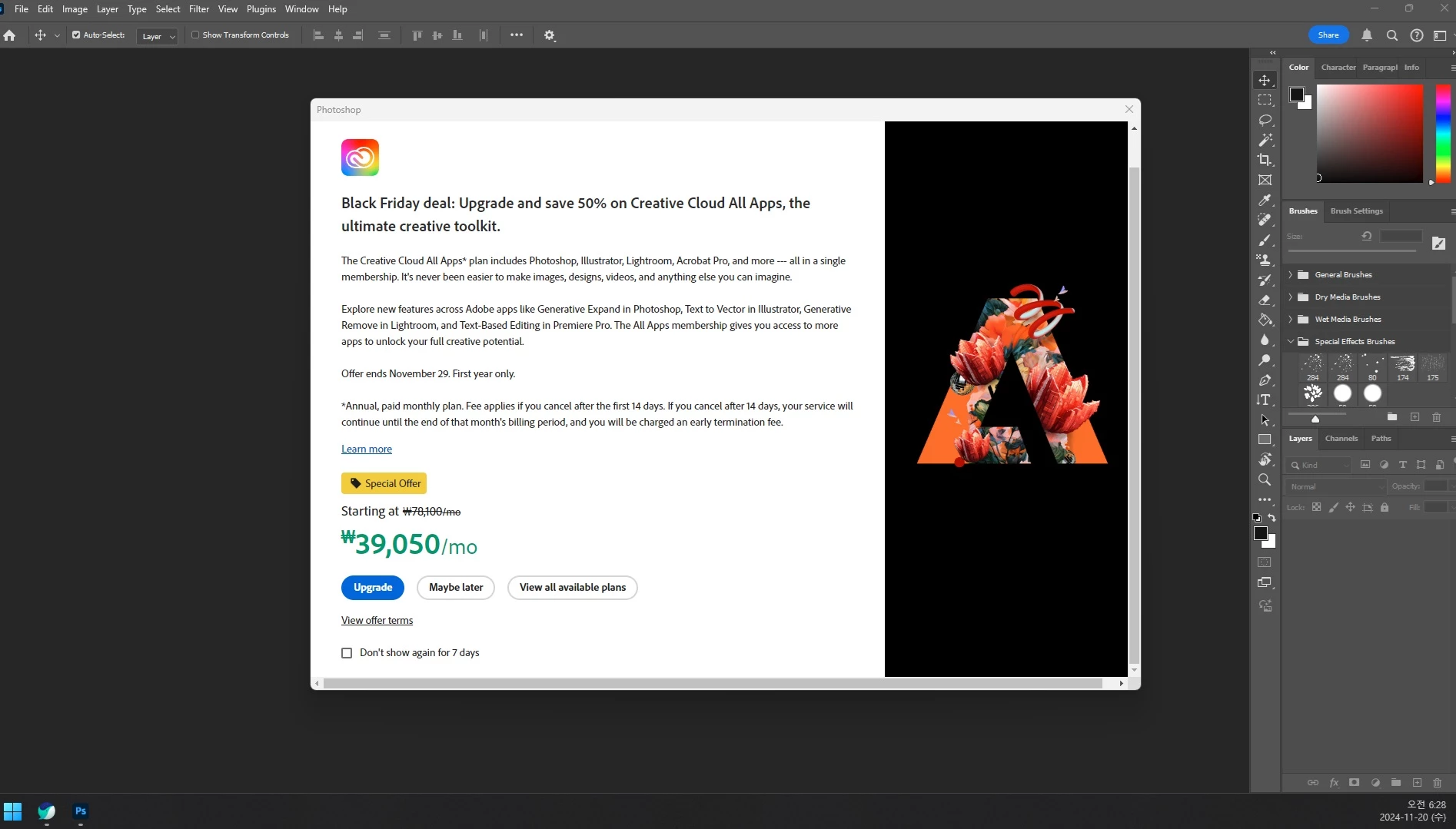
Task: Select the Path Selection tool
Action: pyautogui.click(x=1265, y=419)
